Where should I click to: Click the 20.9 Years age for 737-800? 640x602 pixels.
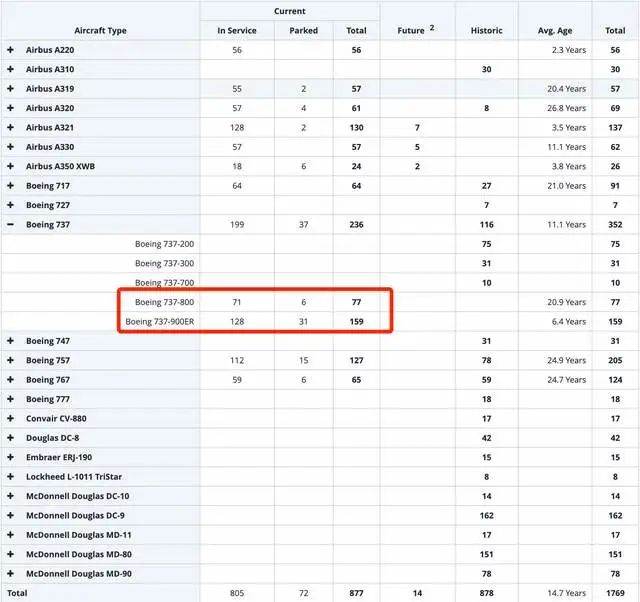click(567, 302)
